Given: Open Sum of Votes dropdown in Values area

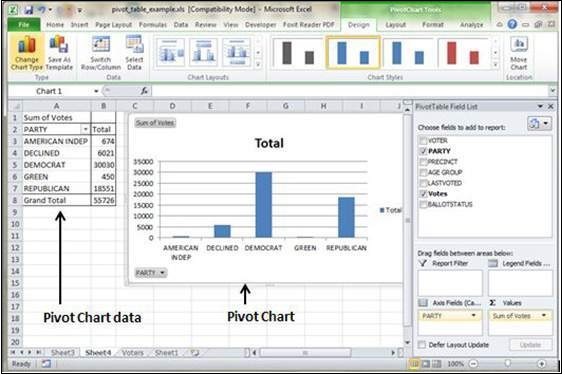Looking at the screenshot, I should pos(544,316).
